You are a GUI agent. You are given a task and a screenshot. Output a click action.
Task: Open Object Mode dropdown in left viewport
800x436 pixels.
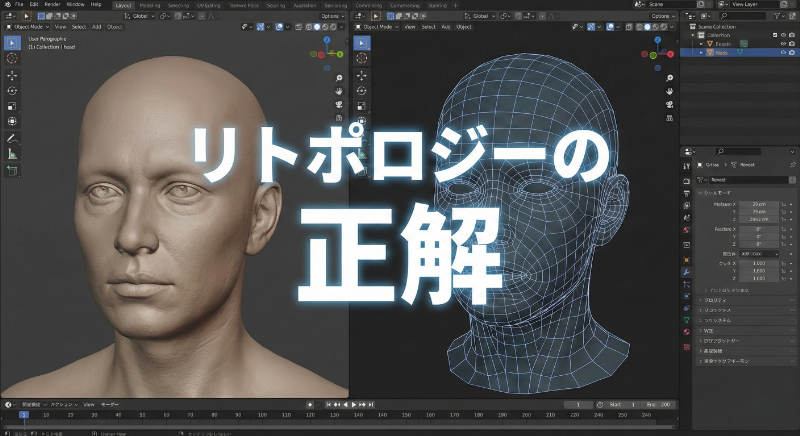coord(26,27)
